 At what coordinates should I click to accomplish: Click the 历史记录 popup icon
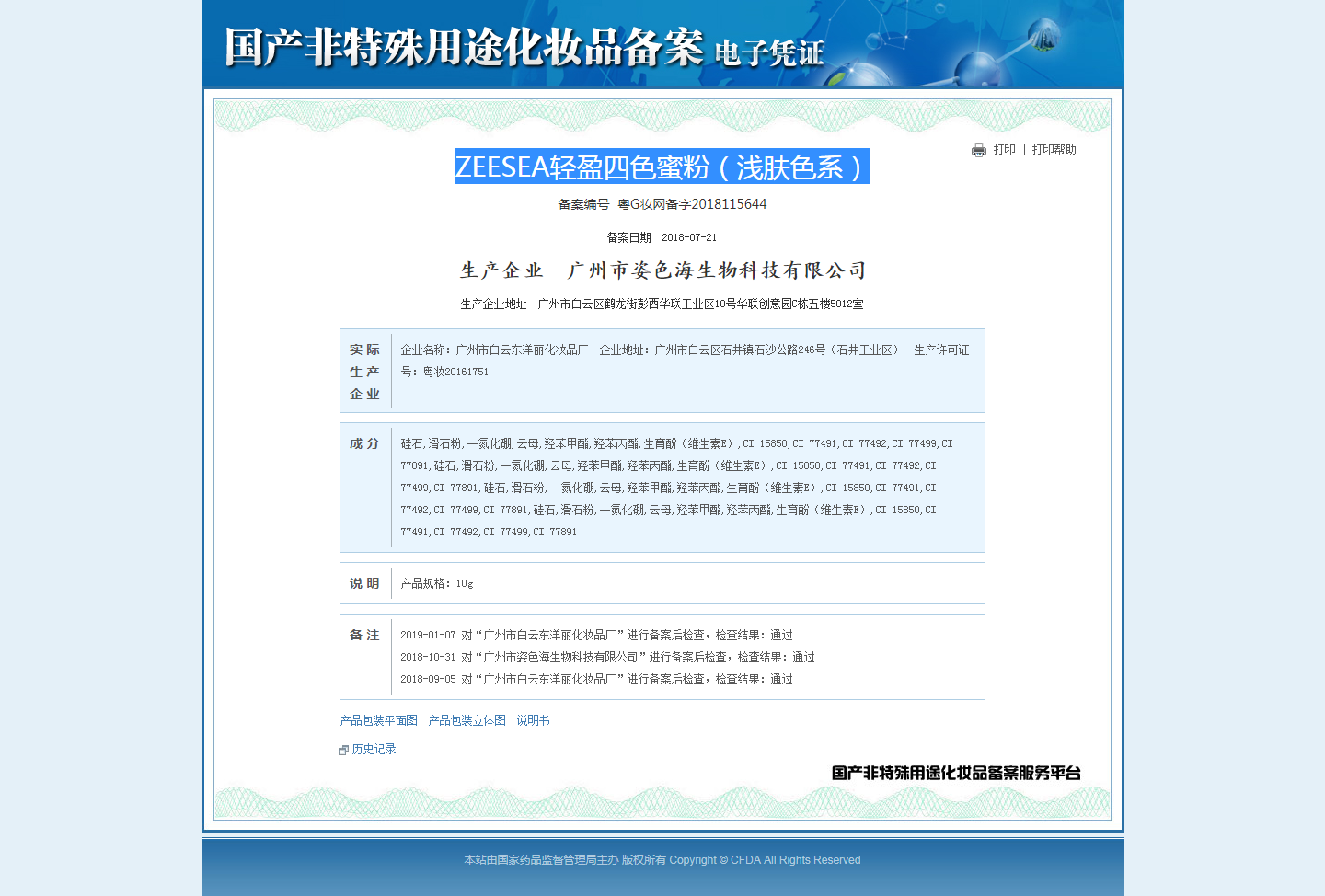click(x=343, y=750)
